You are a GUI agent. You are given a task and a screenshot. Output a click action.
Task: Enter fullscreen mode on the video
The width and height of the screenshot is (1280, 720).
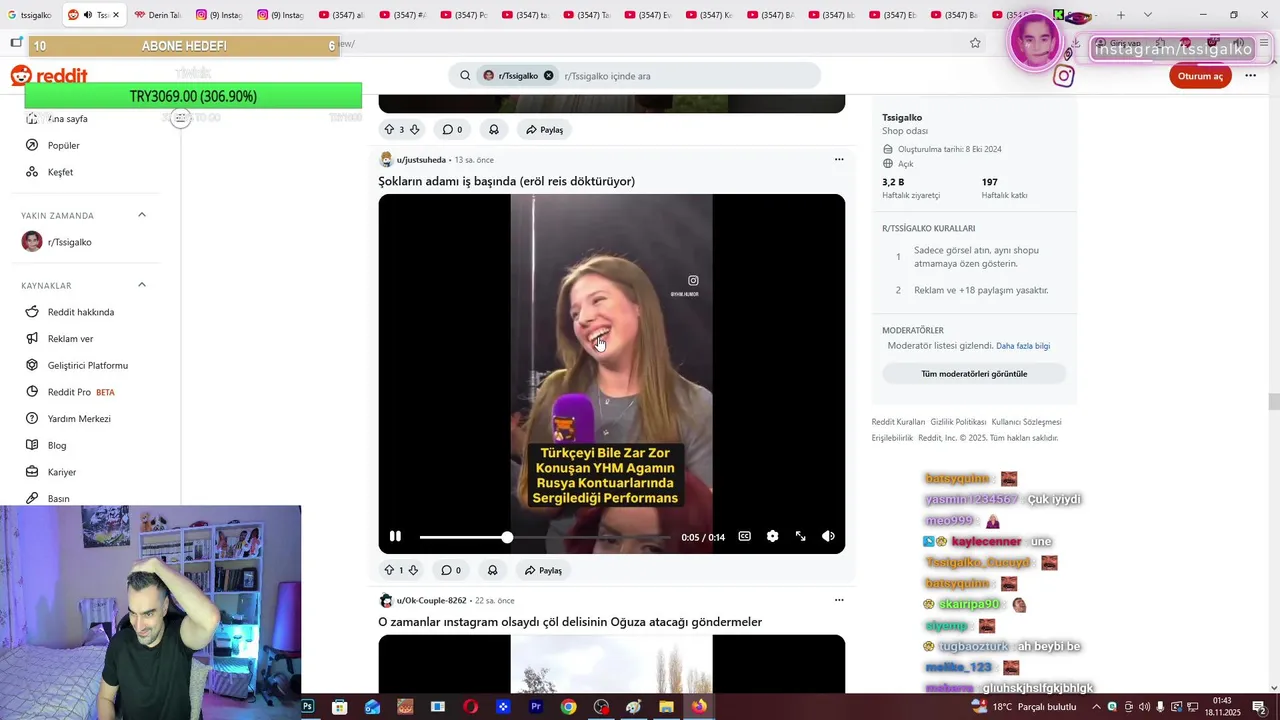[800, 536]
